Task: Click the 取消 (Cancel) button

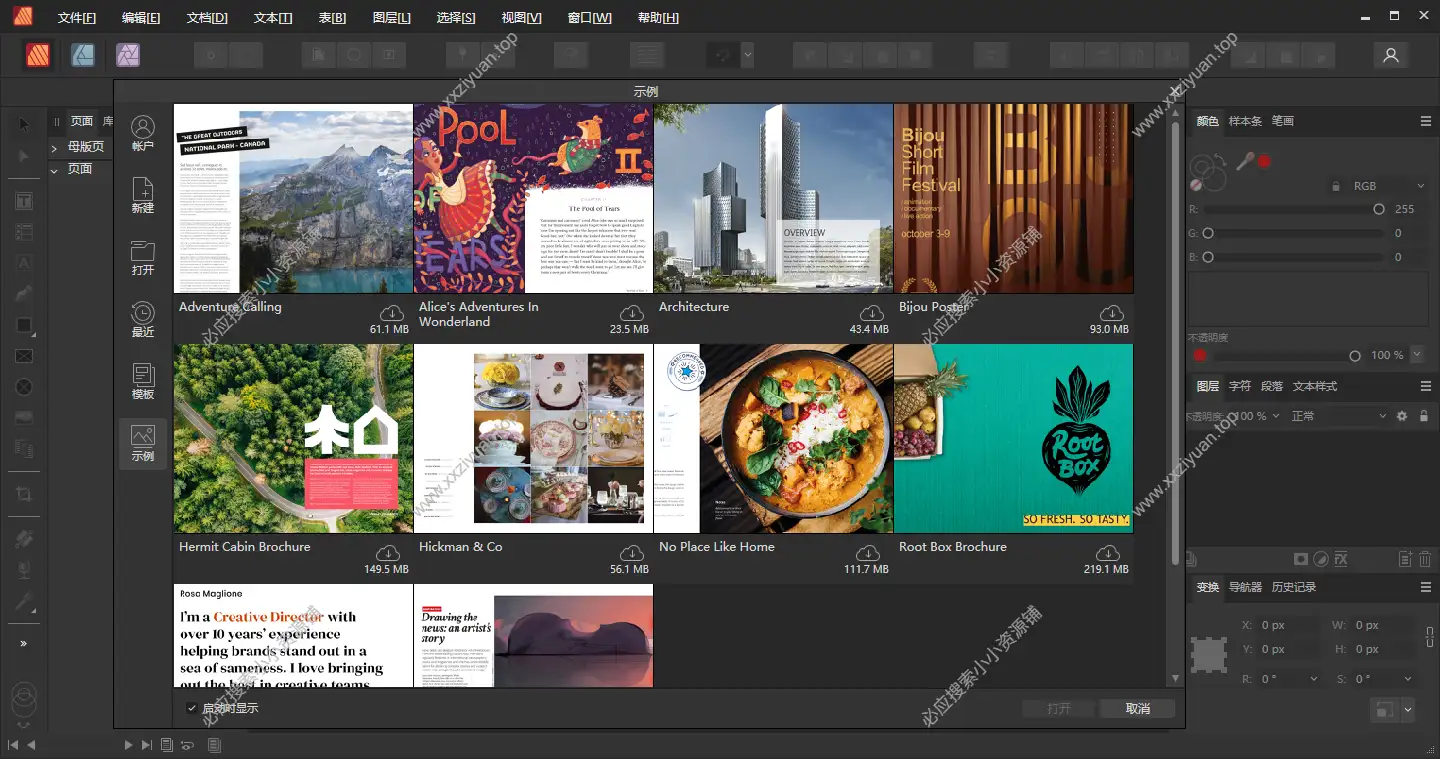Action: [1136, 708]
